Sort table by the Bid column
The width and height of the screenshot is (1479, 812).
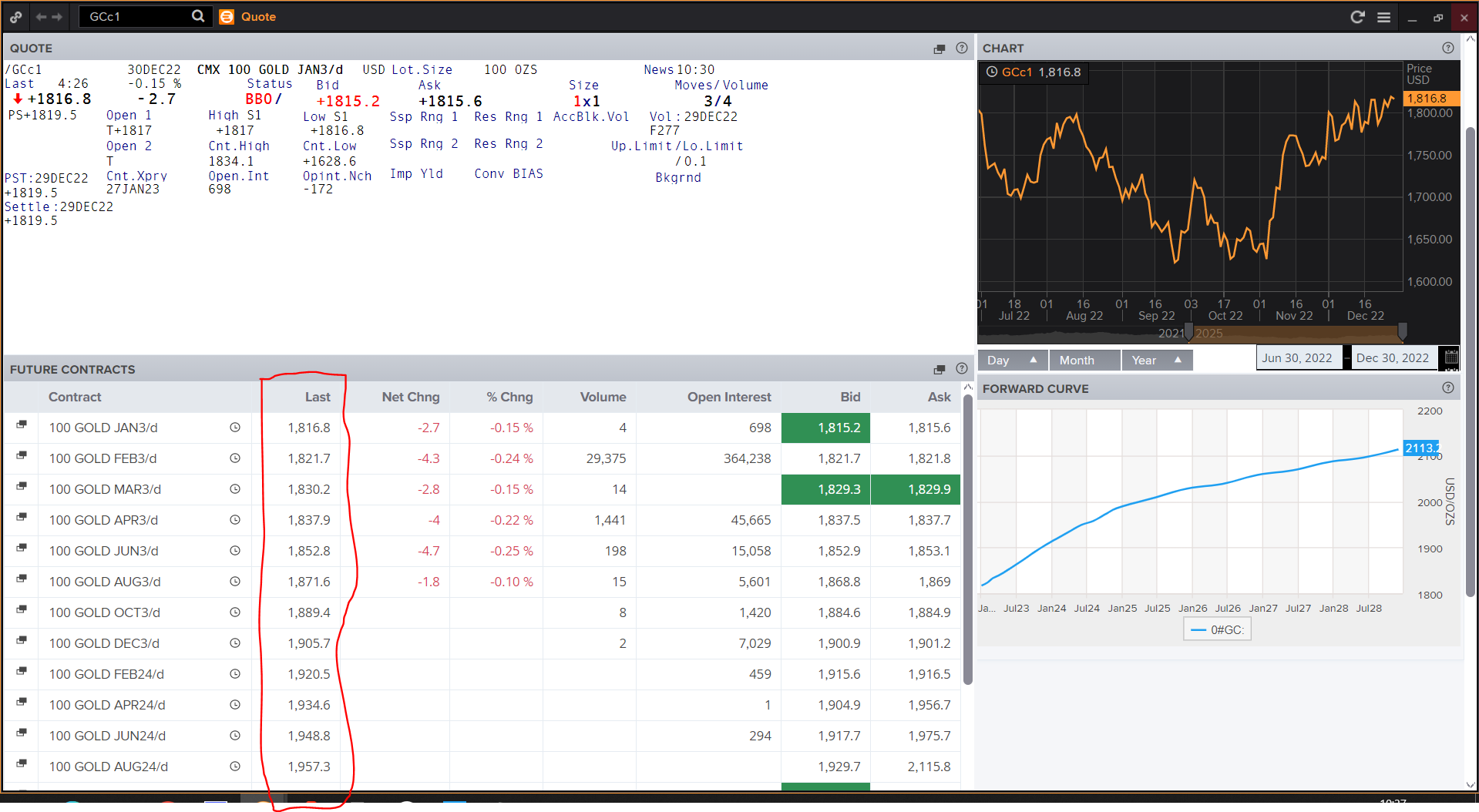[850, 397]
